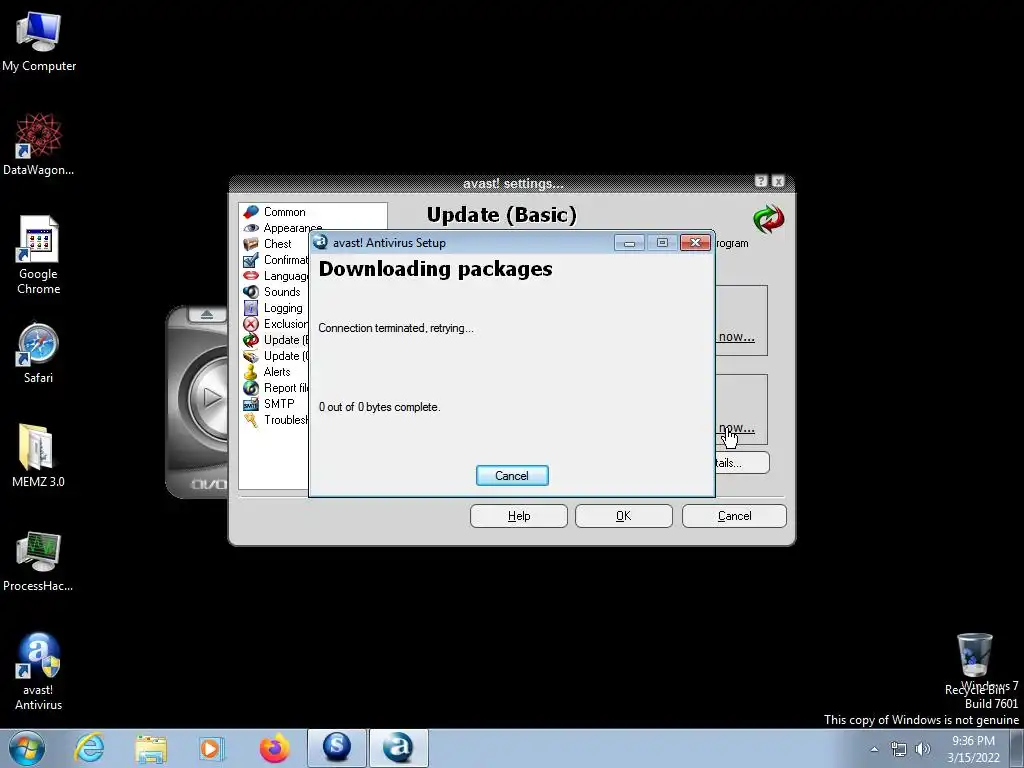Screen dimensions: 1024x768
Task: Select SMTP settings category
Action: point(279,404)
